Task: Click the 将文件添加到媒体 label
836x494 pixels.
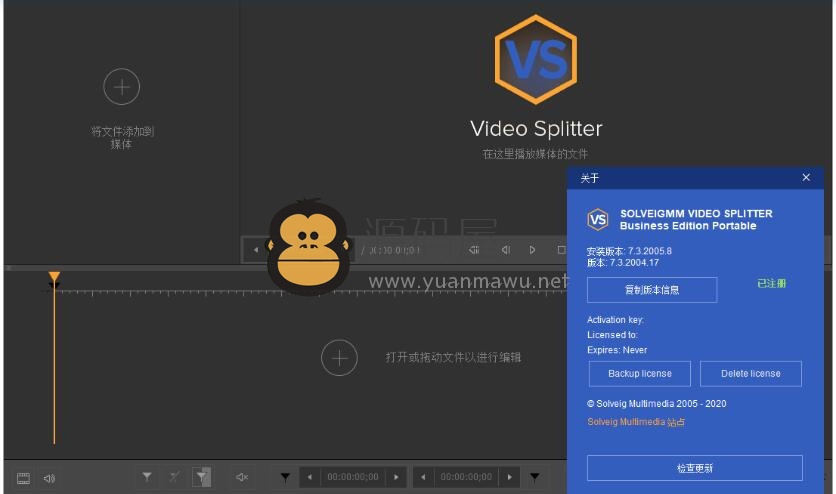Action: (x=122, y=137)
